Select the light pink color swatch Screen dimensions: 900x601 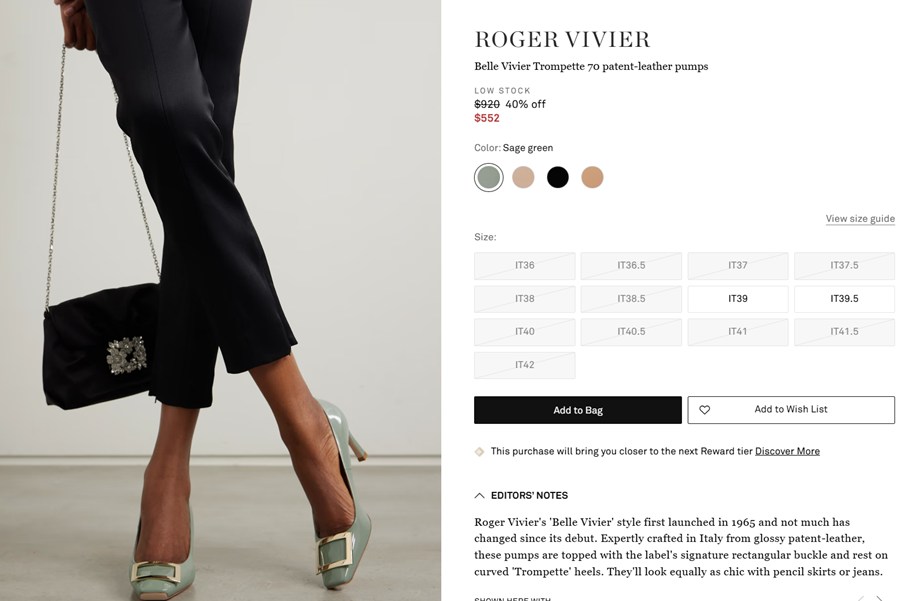[523, 177]
